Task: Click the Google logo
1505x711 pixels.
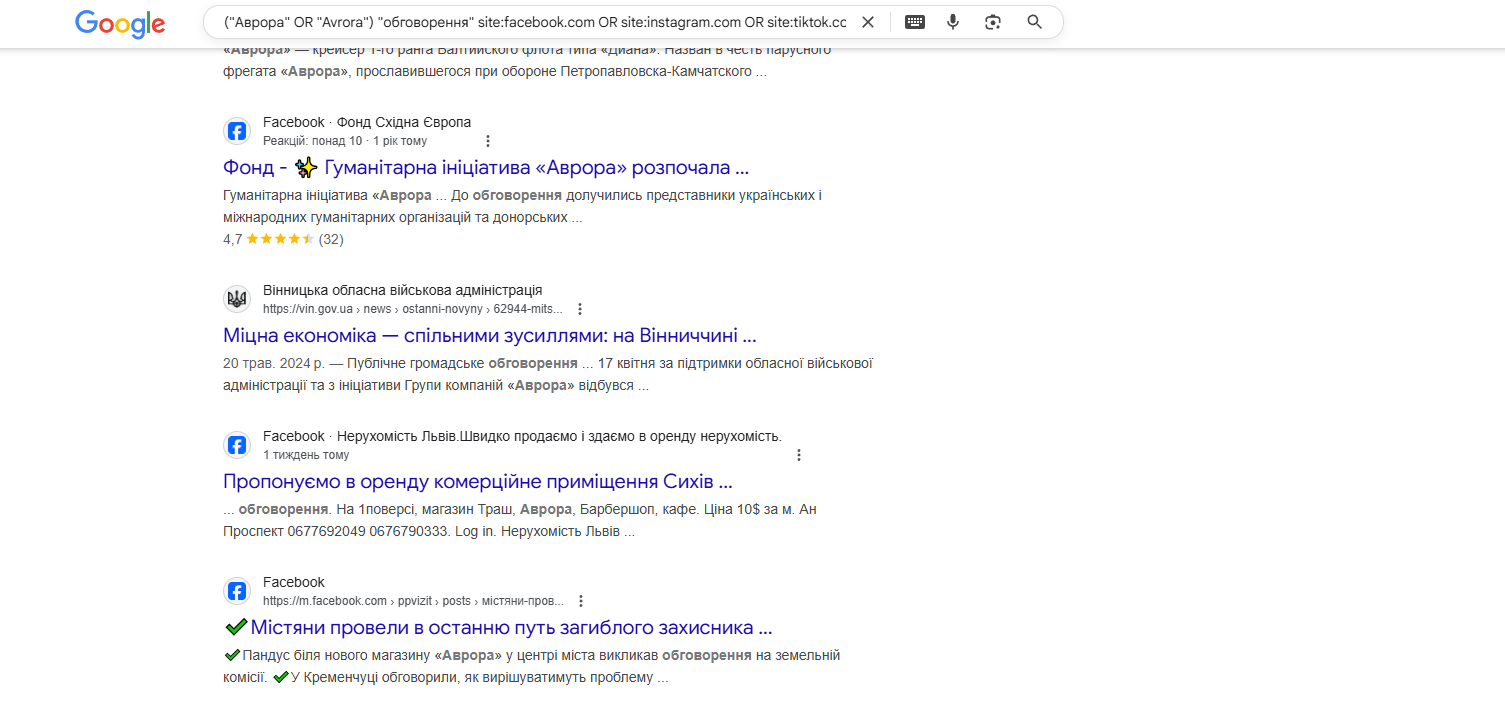Action: coord(120,23)
